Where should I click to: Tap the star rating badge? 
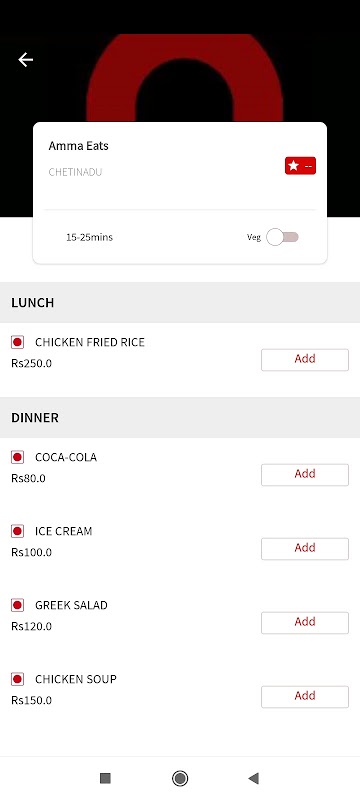[x=300, y=166]
